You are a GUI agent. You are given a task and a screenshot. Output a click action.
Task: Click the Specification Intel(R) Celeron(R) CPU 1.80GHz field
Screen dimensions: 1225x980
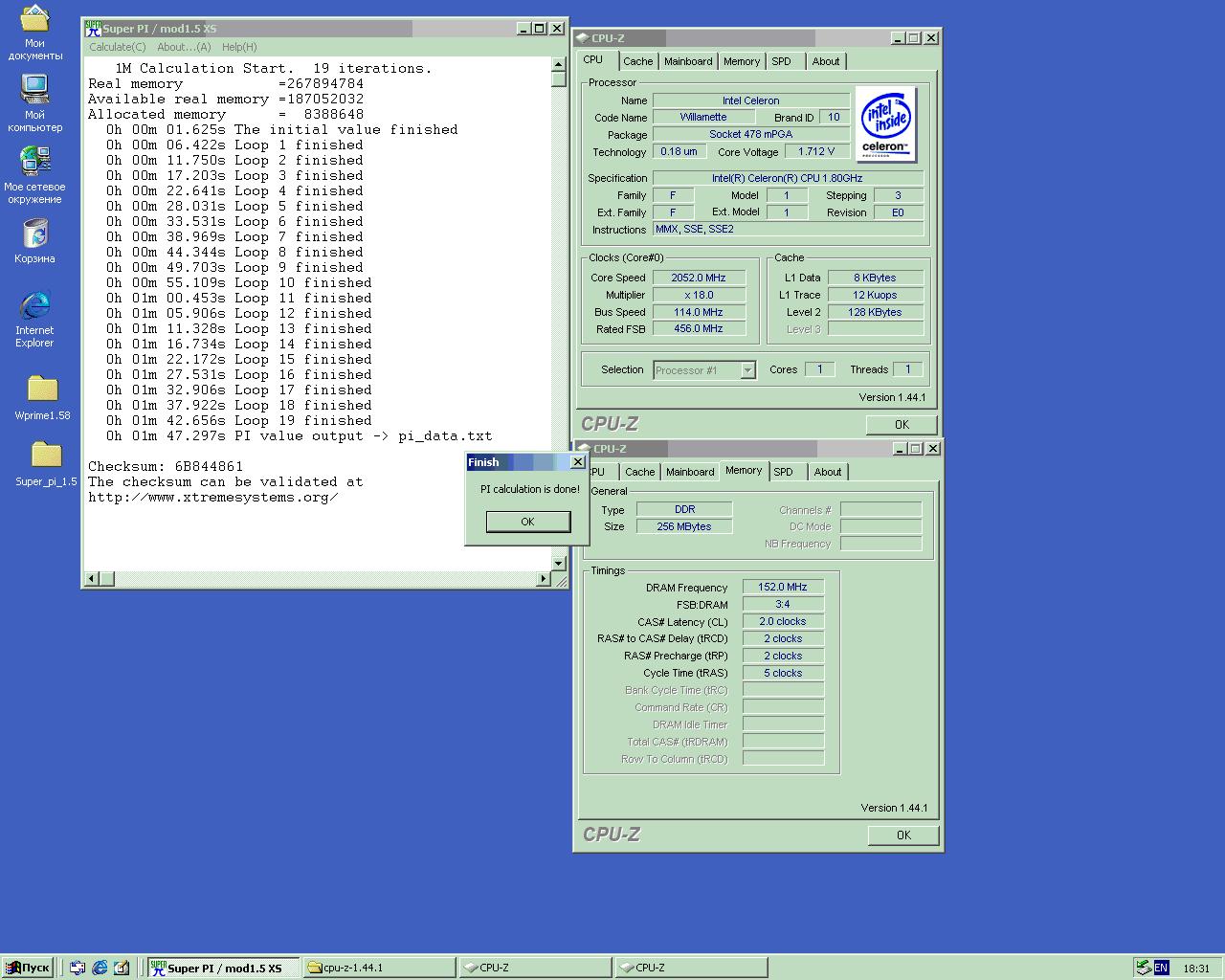pos(788,178)
